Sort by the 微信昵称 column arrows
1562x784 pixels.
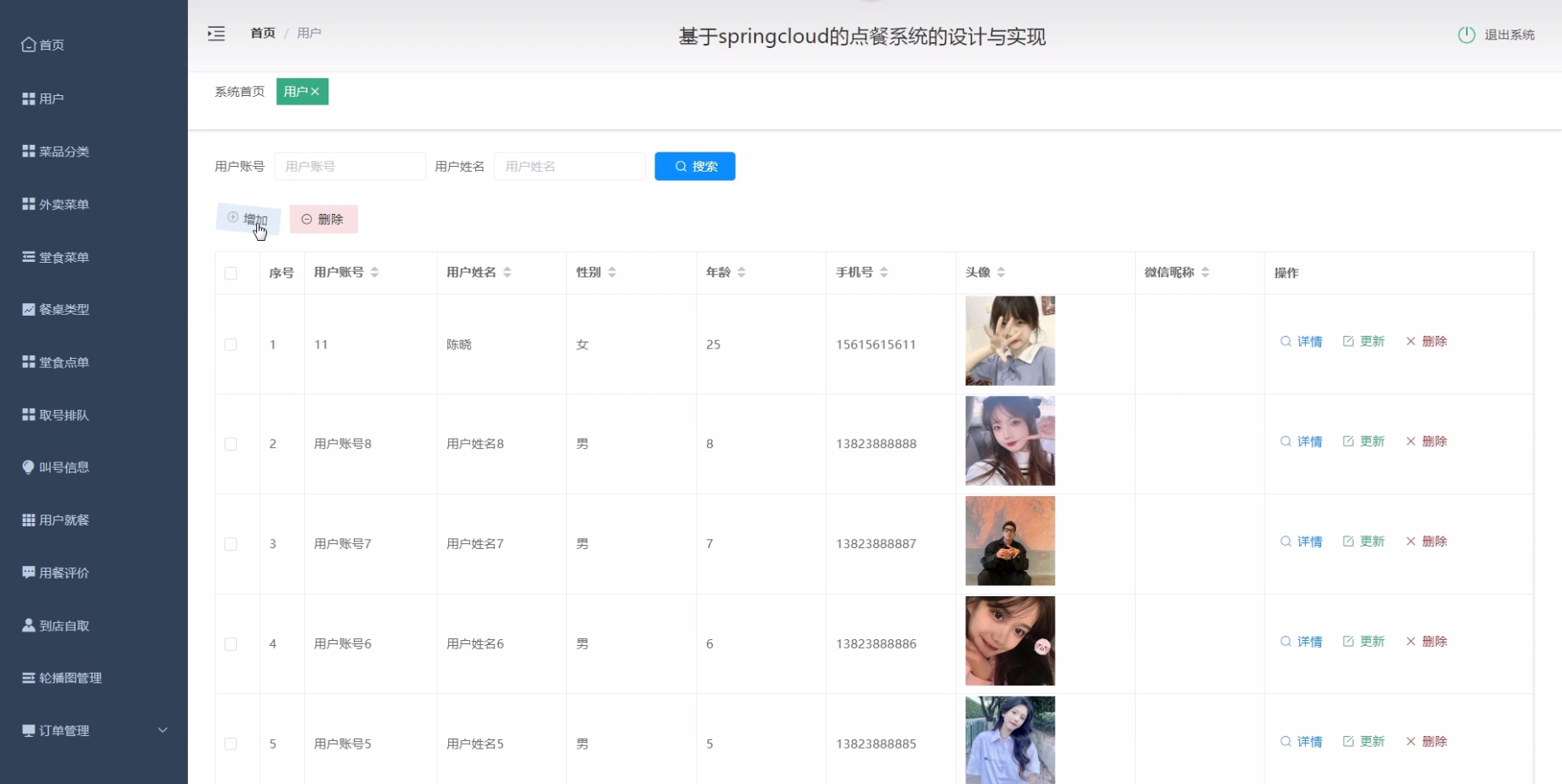(1205, 272)
